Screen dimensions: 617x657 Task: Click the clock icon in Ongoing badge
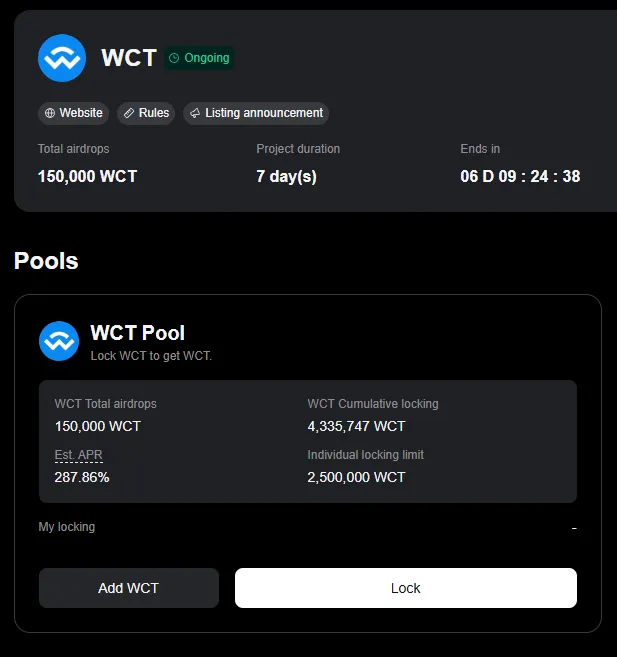tap(174, 58)
